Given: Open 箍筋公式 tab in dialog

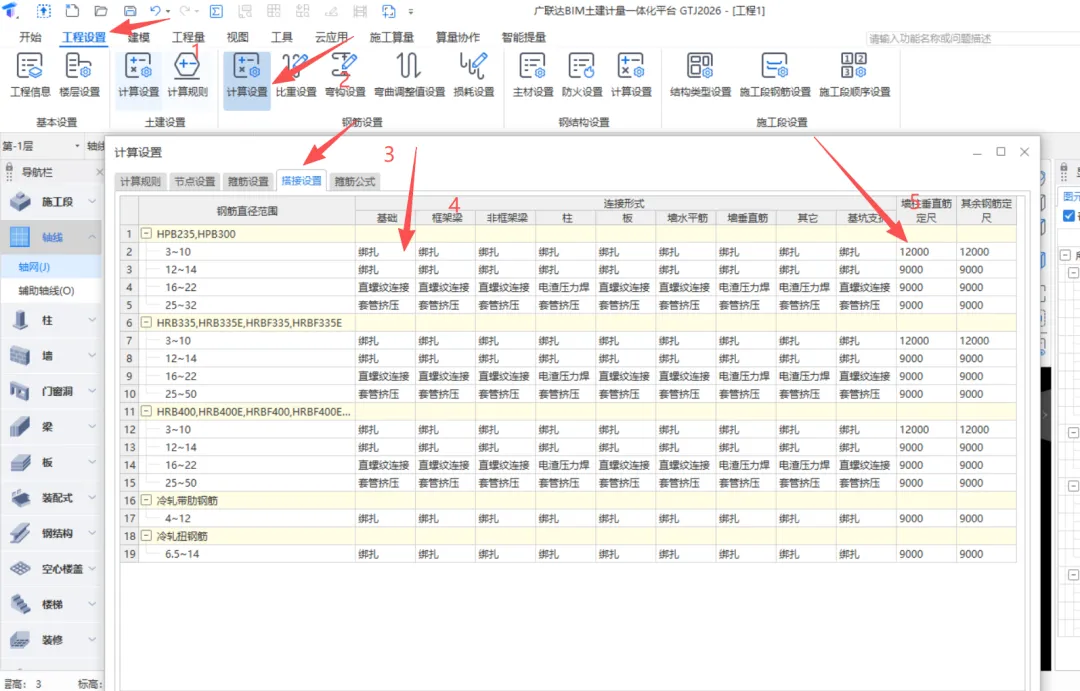Looking at the screenshot, I should tap(355, 181).
